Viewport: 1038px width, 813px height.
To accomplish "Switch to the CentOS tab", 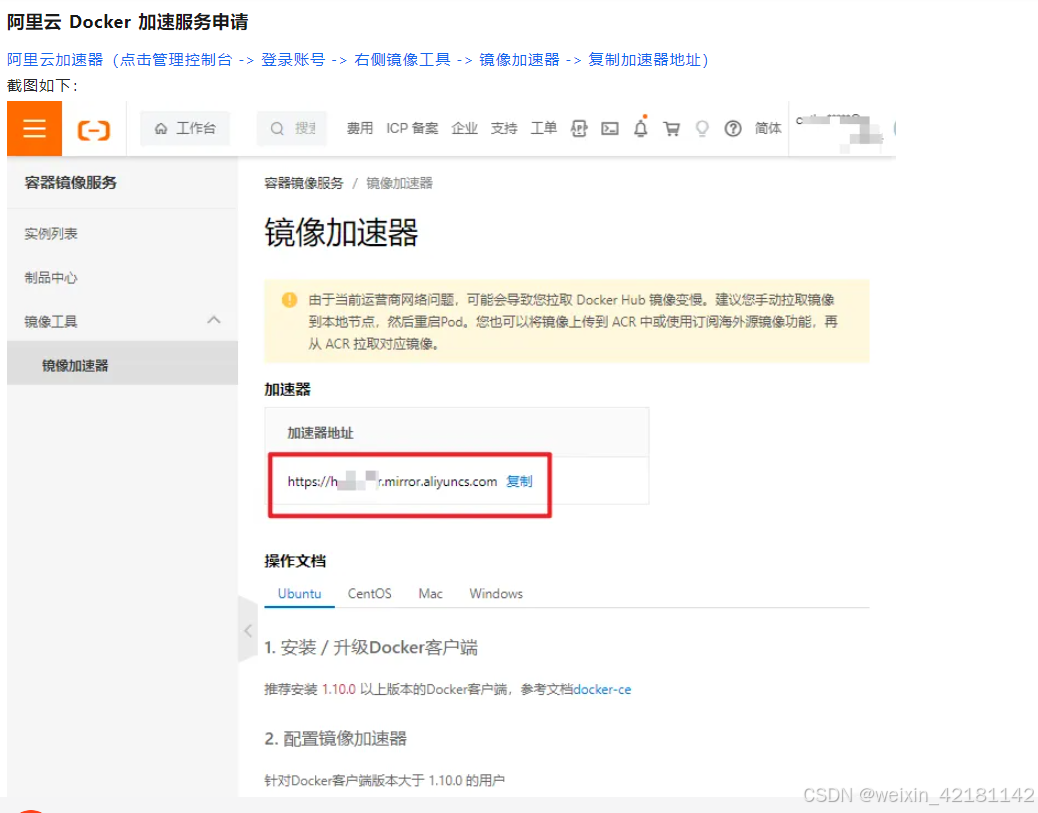I will coord(369,593).
